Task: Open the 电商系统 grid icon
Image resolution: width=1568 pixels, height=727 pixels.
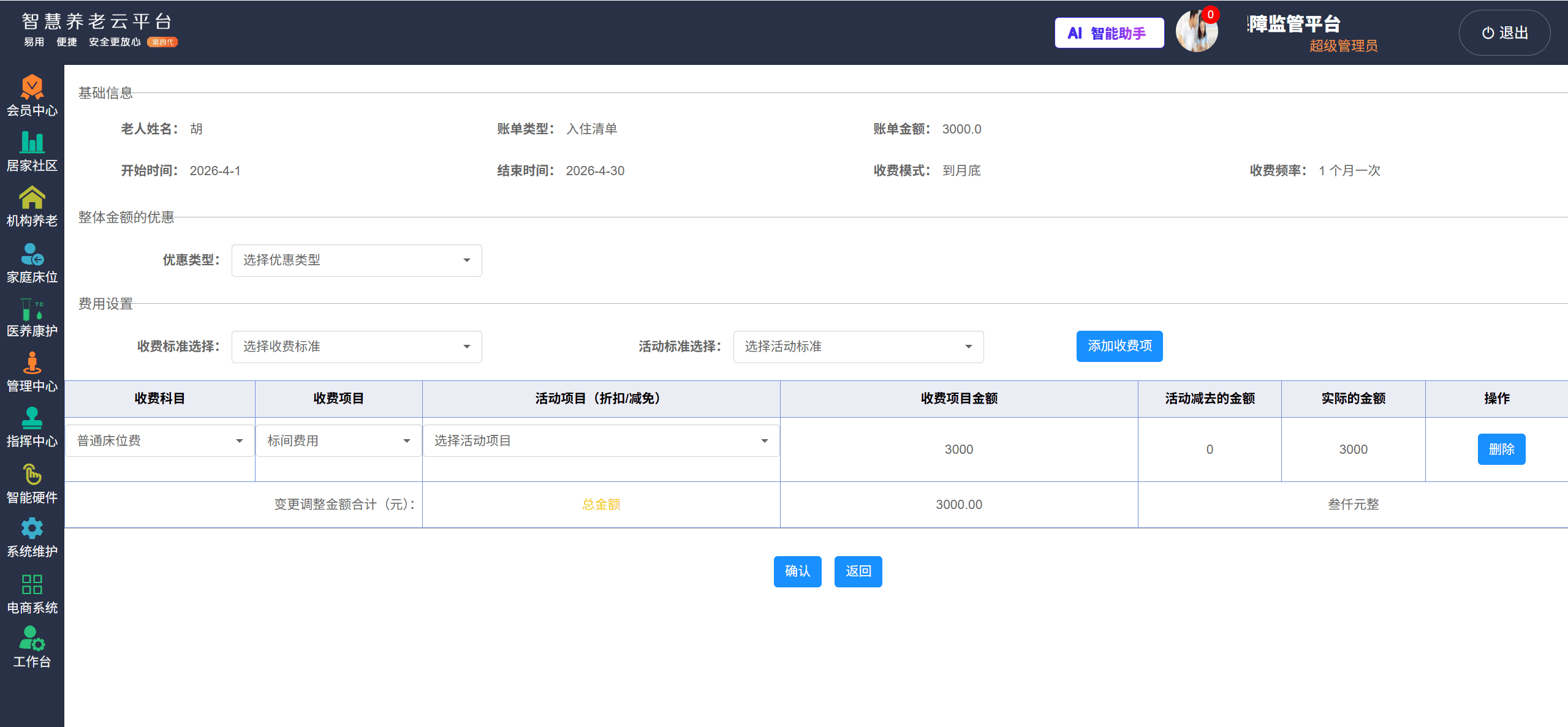Action: [32, 584]
